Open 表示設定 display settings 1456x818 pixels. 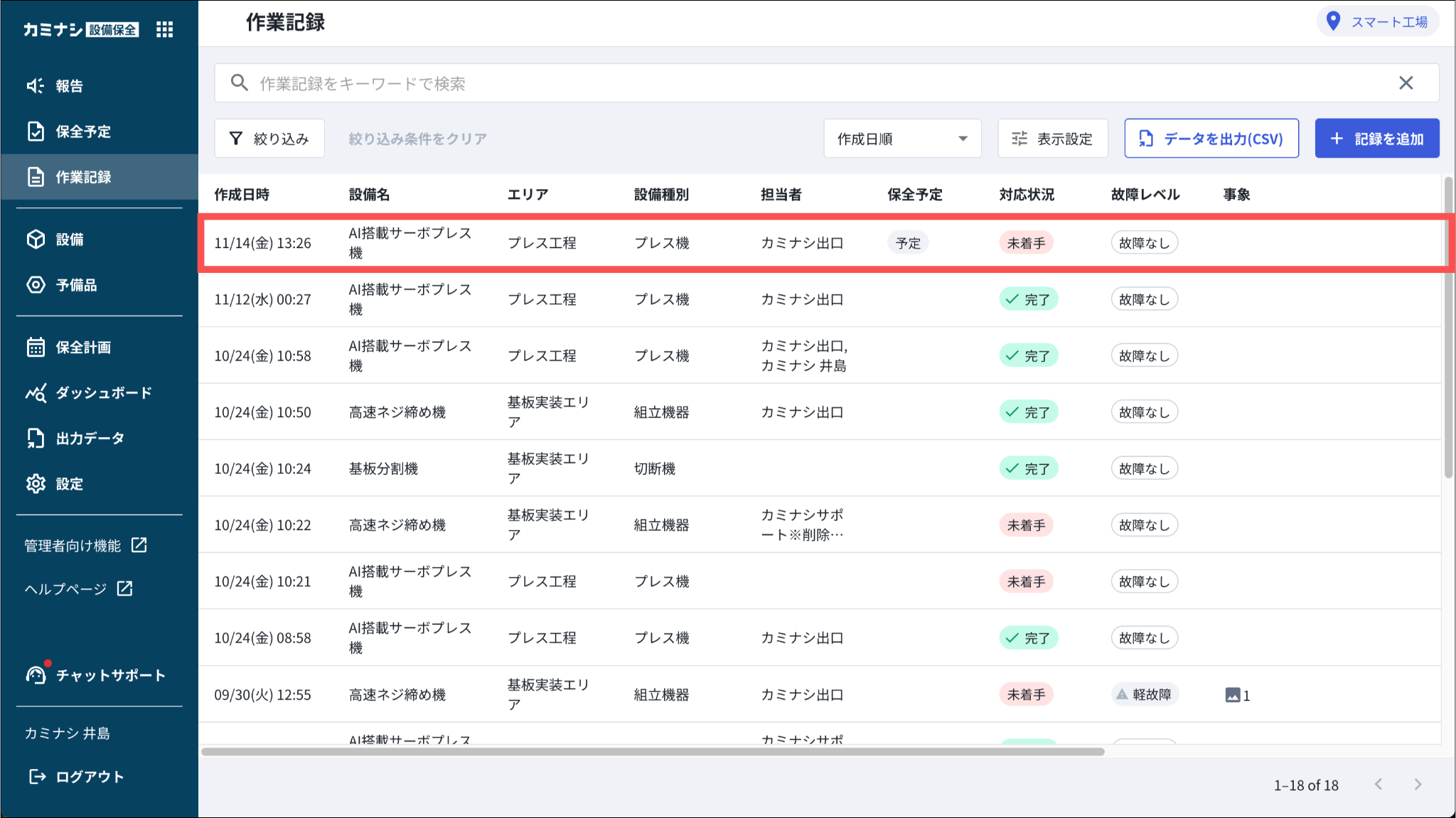tap(1052, 139)
